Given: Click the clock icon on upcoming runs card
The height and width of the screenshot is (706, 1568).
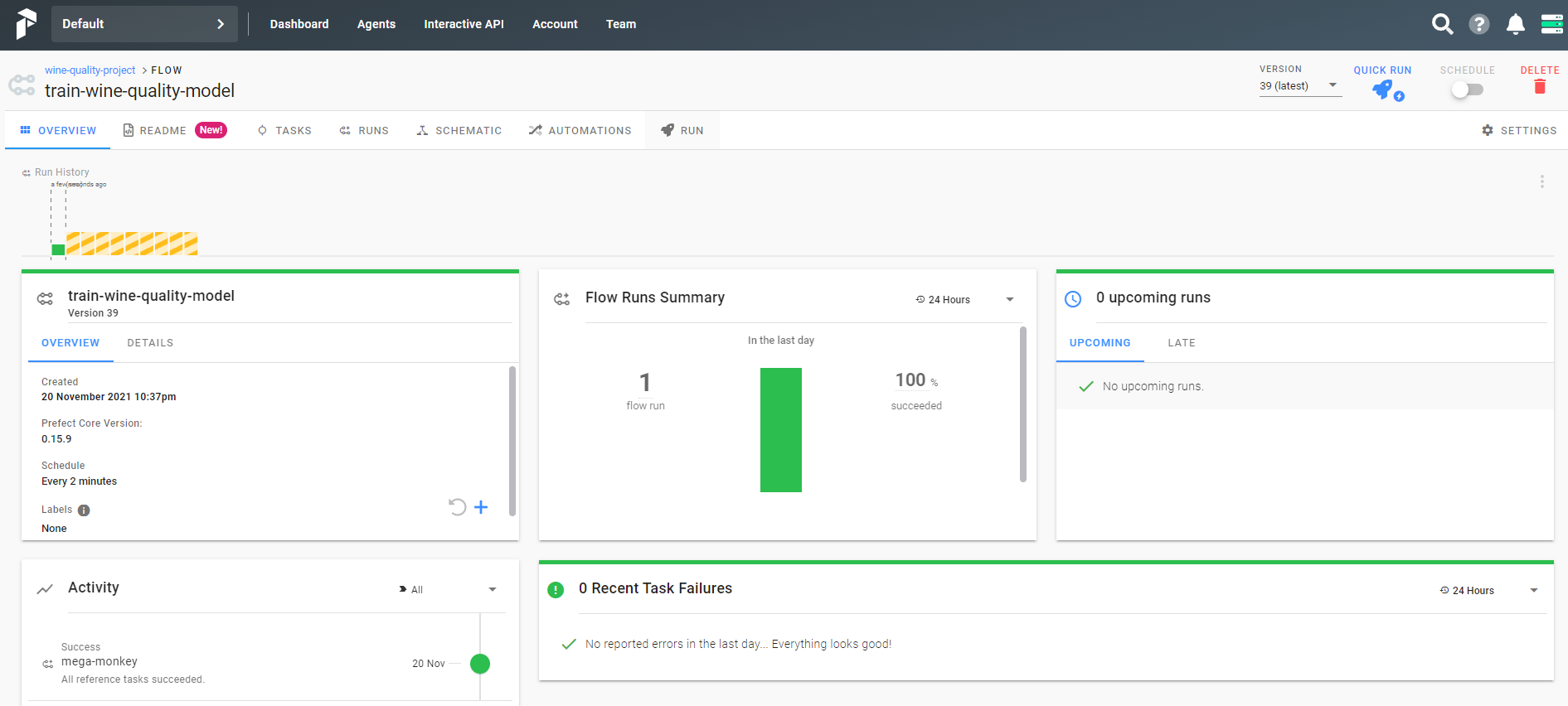Looking at the screenshot, I should point(1073,299).
